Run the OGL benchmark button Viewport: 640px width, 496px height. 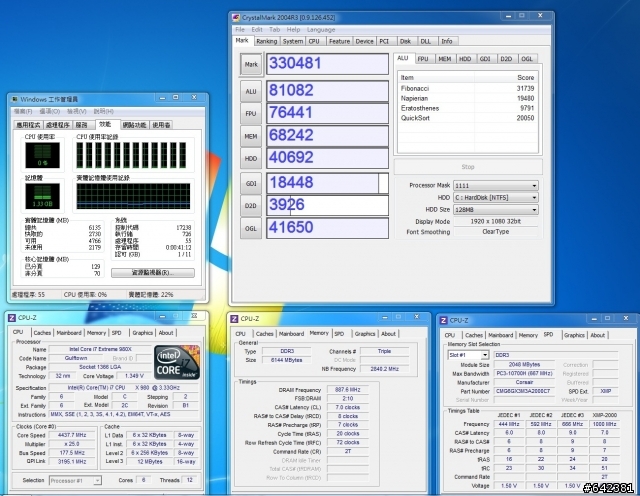tap(251, 229)
